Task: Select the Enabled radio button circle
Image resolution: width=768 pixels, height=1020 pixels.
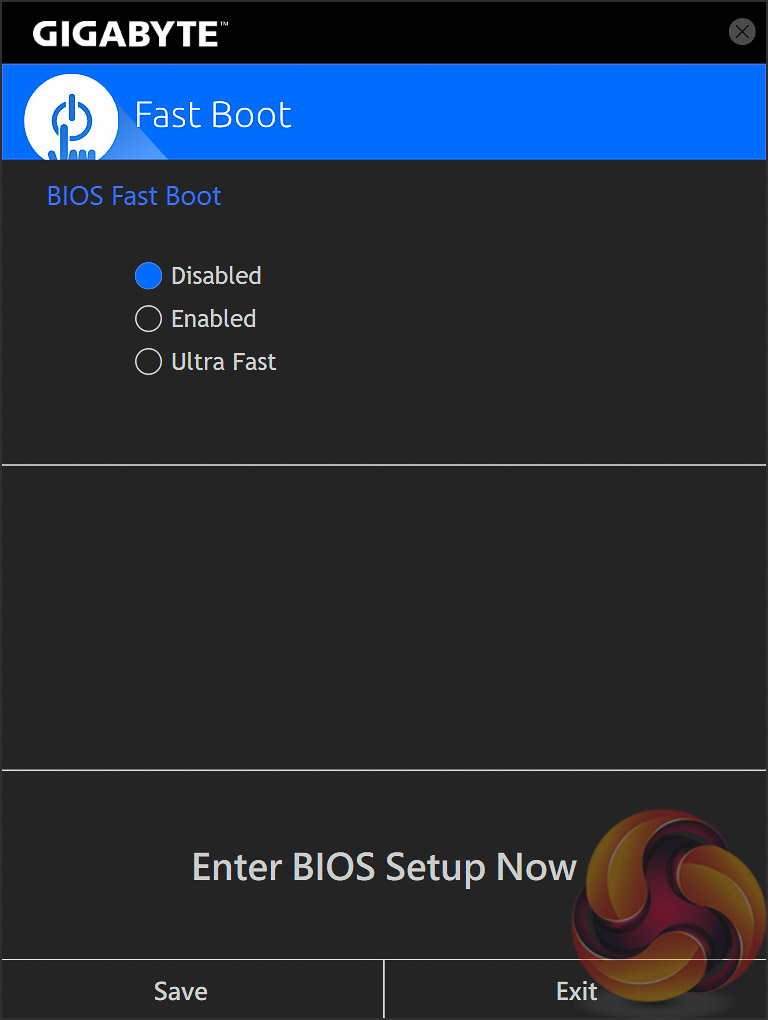Action: coord(148,319)
